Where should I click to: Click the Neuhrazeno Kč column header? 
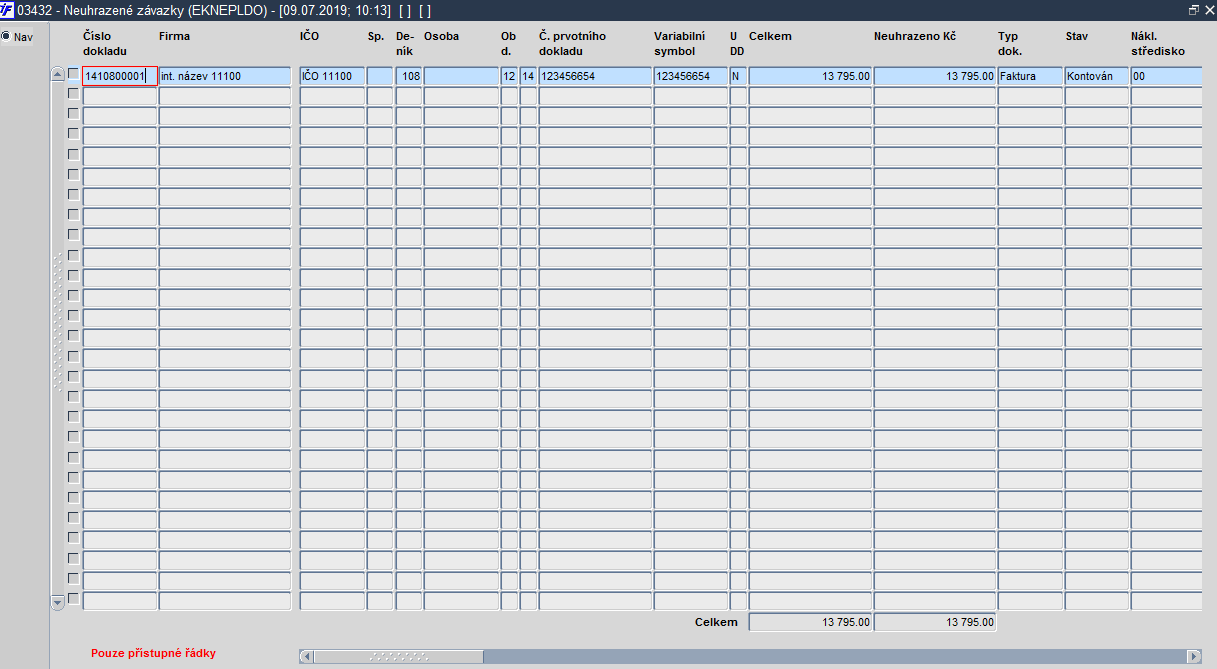coord(914,36)
